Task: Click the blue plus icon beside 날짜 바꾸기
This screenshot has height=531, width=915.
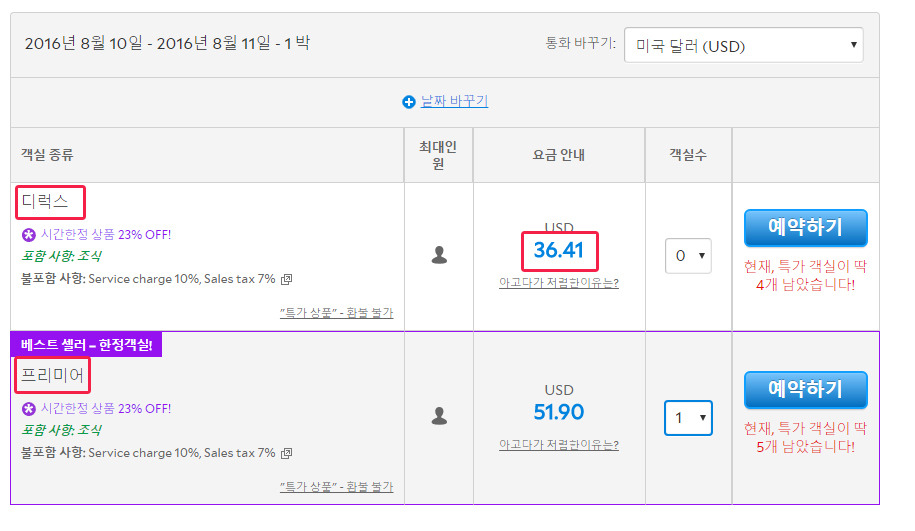Action: tap(408, 102)
